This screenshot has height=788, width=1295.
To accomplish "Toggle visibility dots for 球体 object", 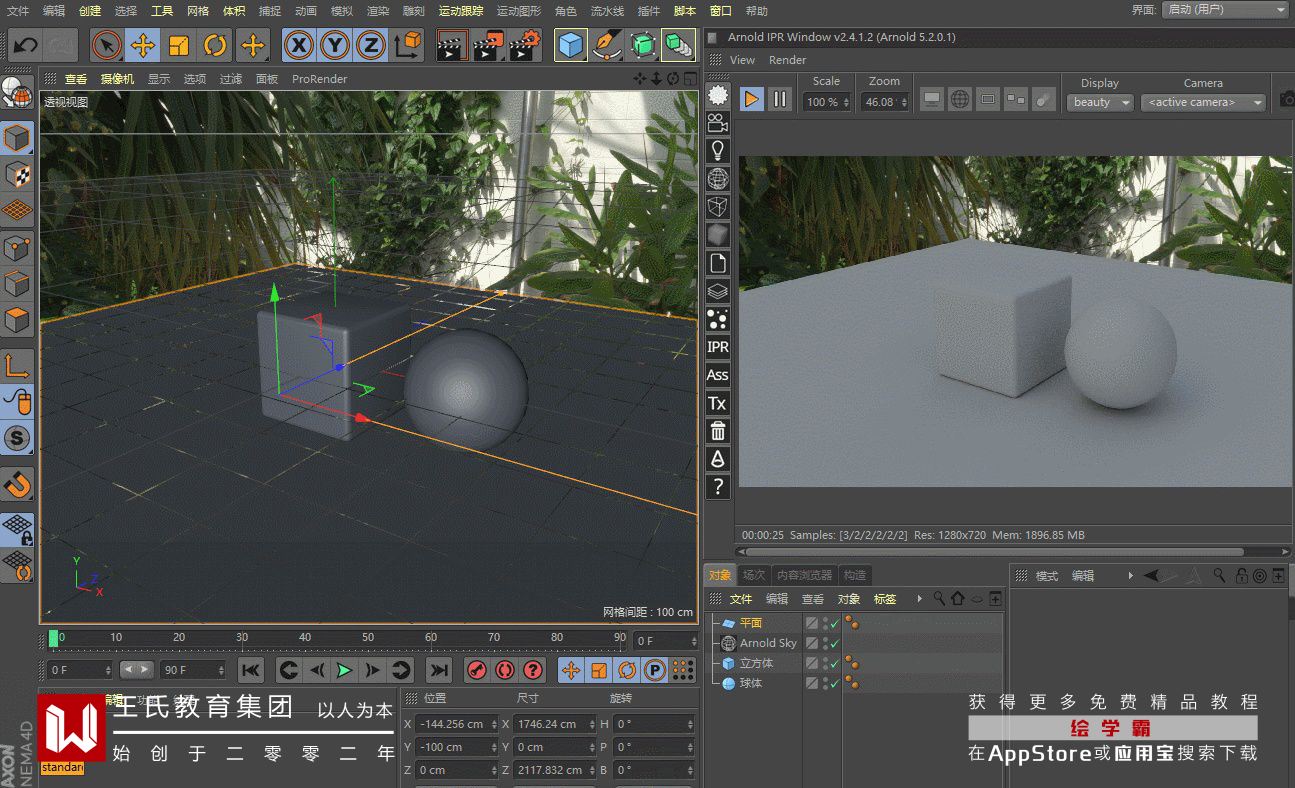I will [825, 683].
